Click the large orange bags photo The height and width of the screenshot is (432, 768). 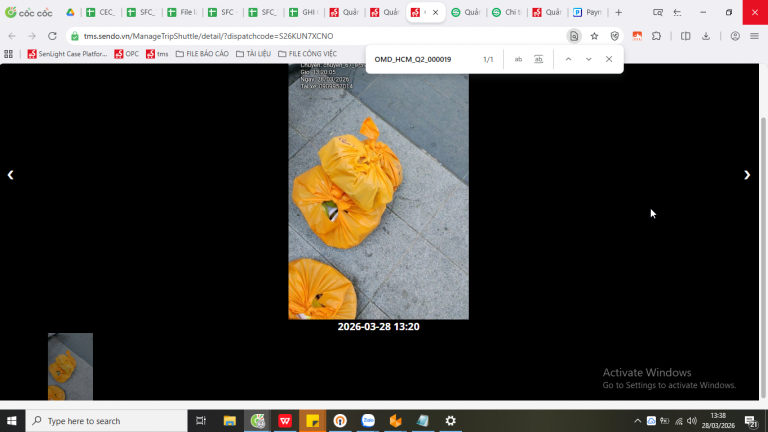(x=378, y=191)
